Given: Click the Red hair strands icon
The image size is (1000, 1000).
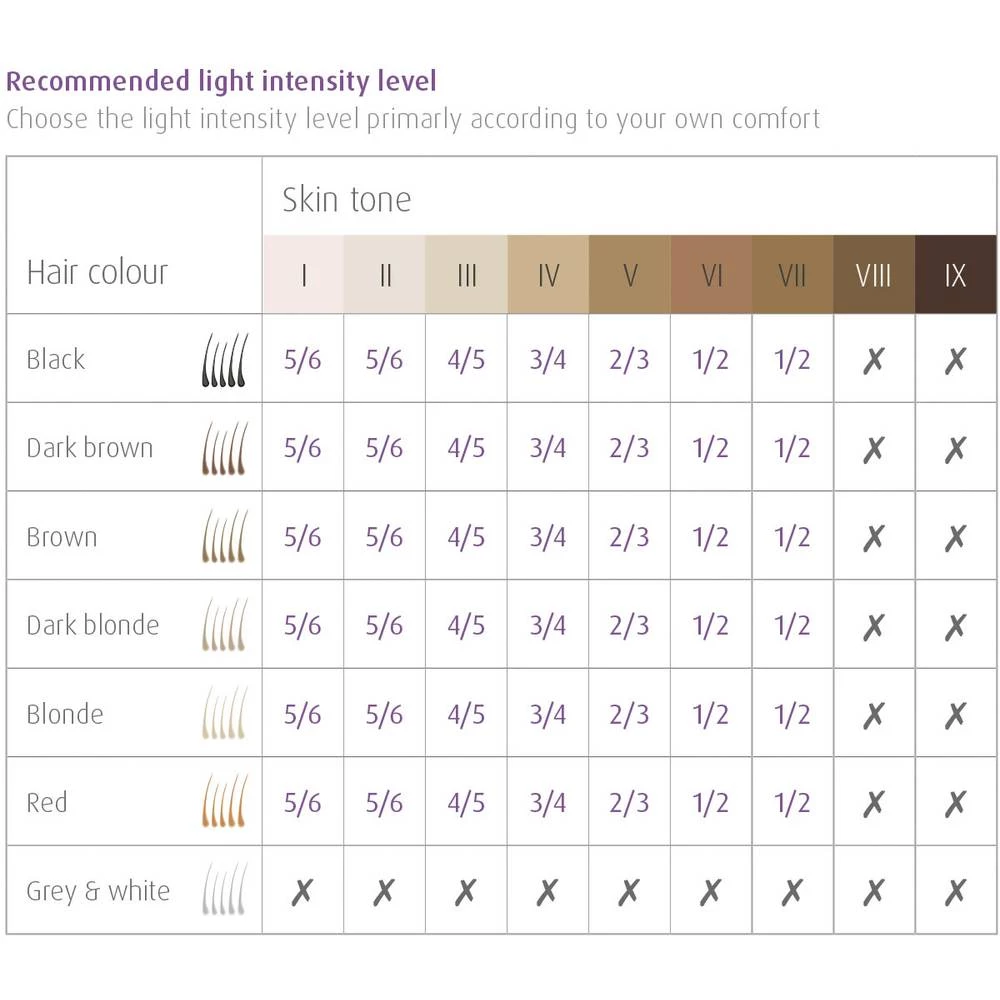Looking at the screenshot, I should click(225, 802).
